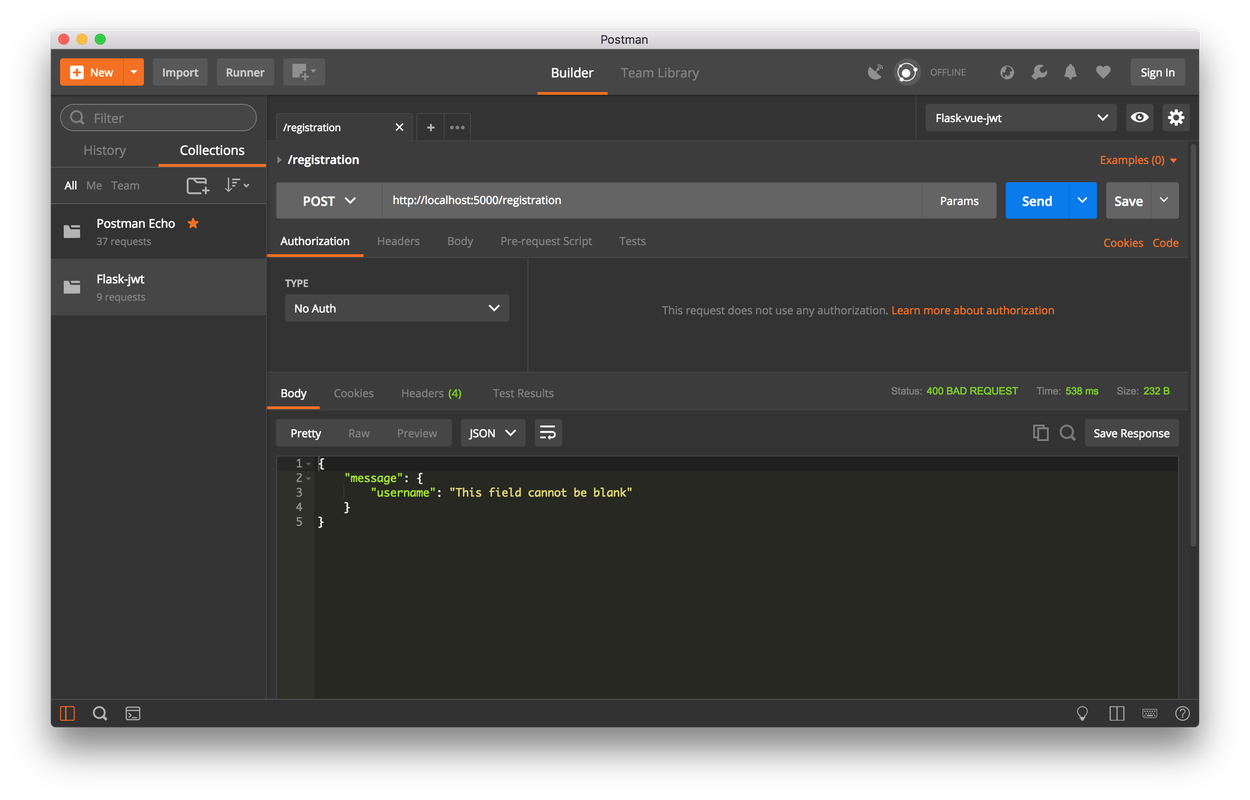Expand Examples (0) dropdown
1250x800 pixels.
tap(1138, 160)
